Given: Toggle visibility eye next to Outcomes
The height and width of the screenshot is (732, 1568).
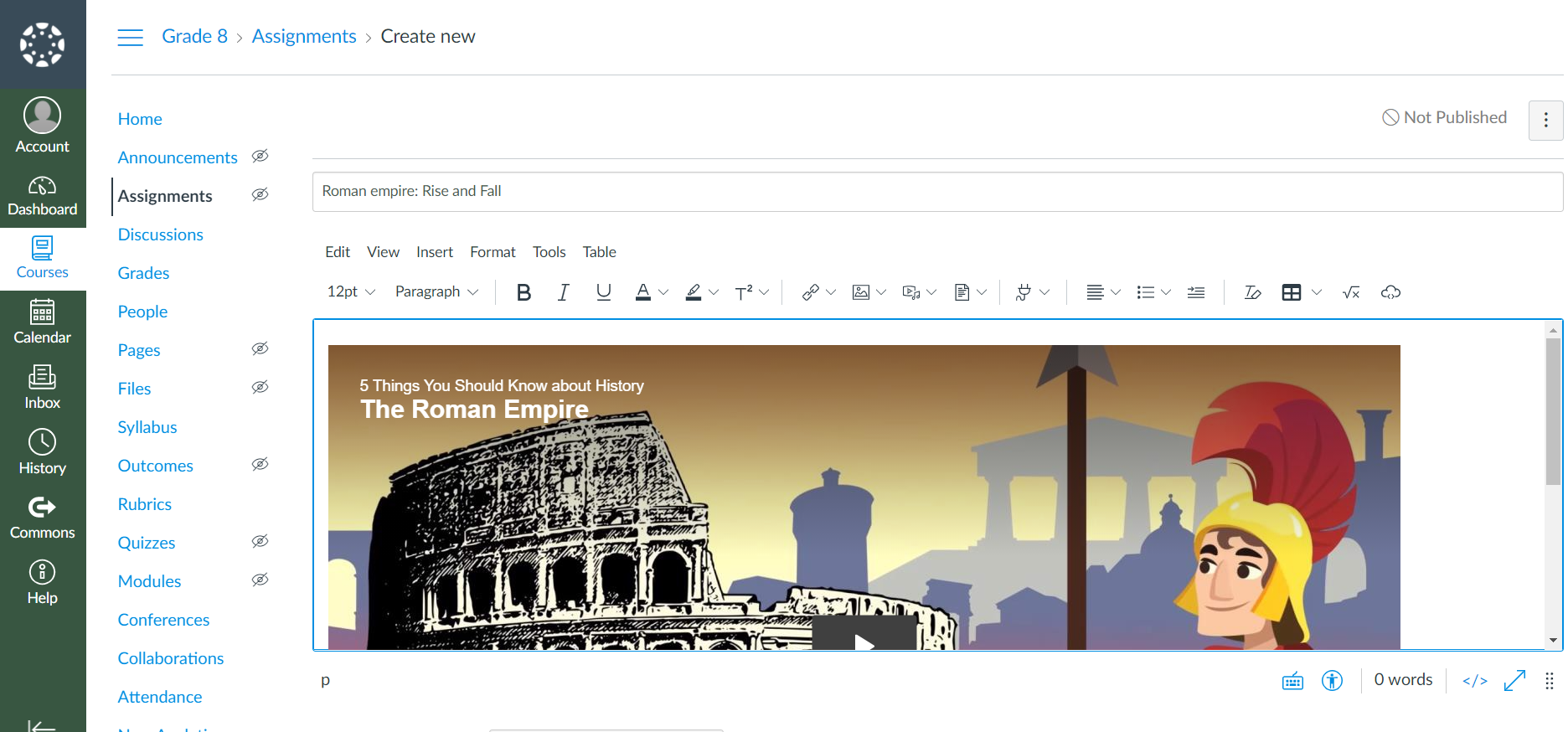Looking at the screenshot, I should [x=260, y=464].
